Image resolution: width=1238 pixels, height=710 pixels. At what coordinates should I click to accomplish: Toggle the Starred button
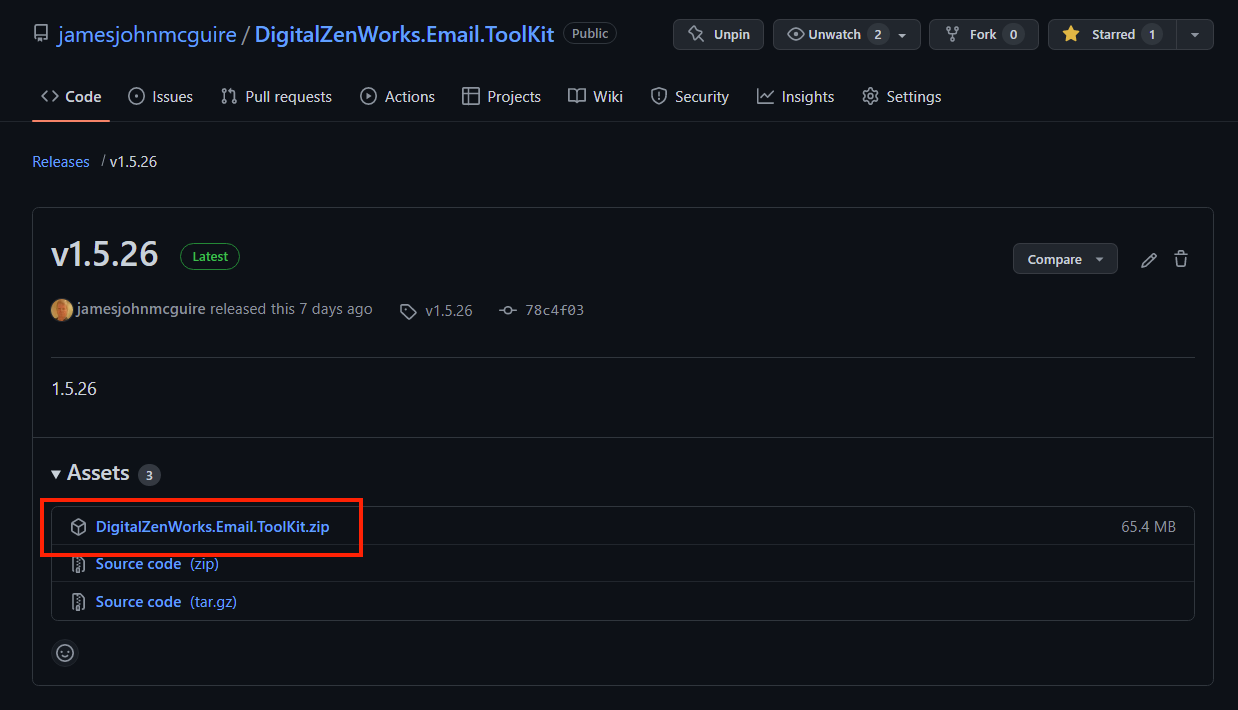tap(1112, 34)
